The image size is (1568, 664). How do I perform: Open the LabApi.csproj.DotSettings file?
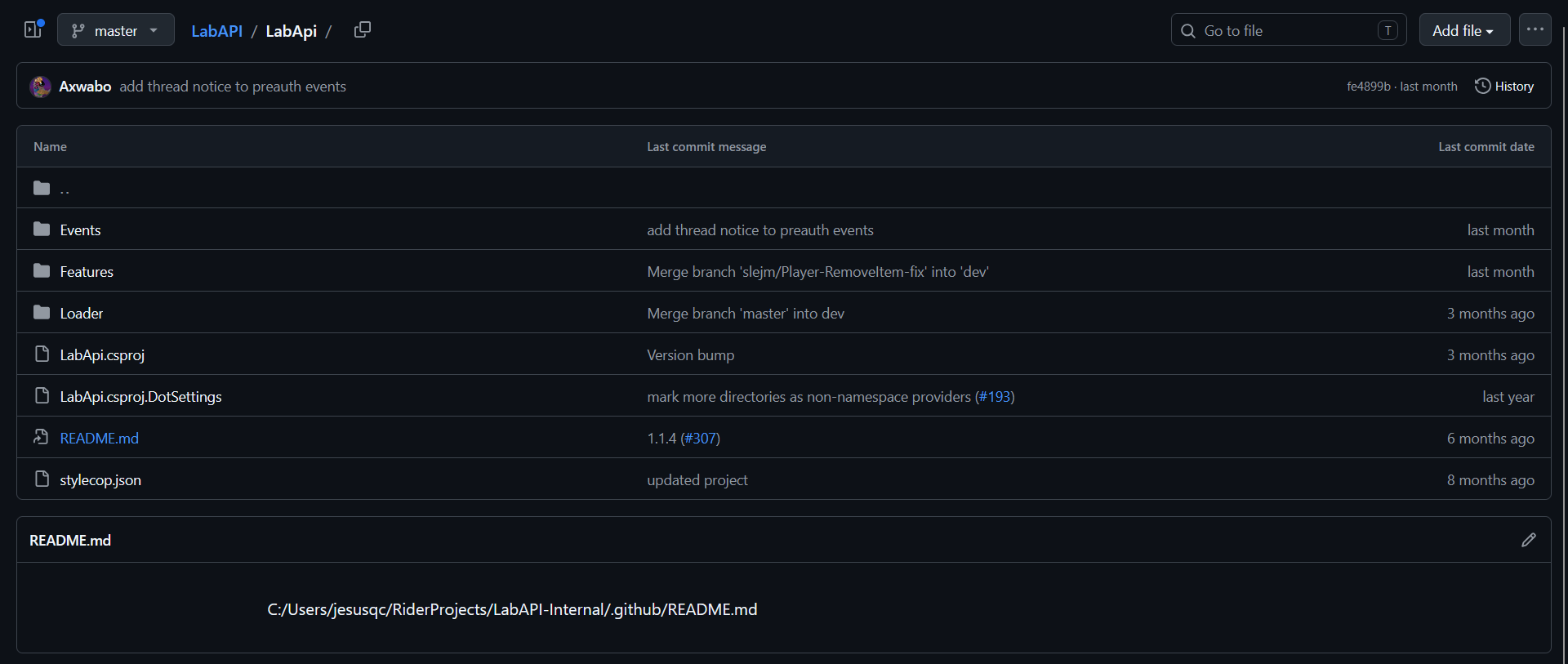(x=140, y=397)
